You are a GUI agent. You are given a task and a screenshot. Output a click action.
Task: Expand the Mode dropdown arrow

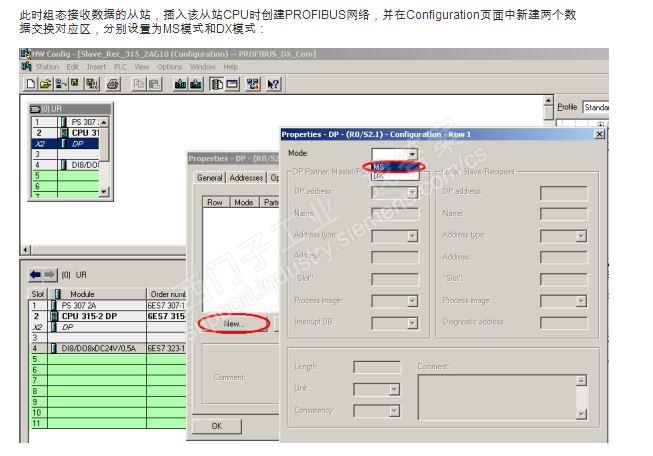coord(412,154)
